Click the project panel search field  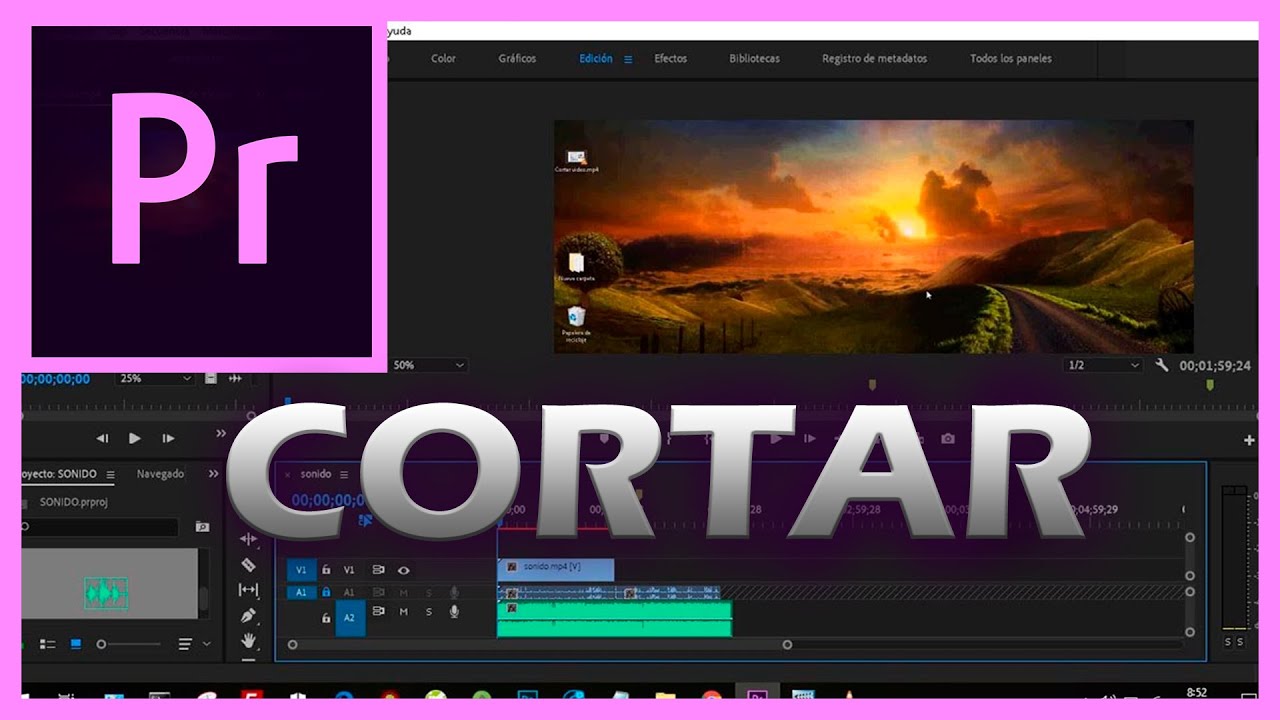coord(99,527)
